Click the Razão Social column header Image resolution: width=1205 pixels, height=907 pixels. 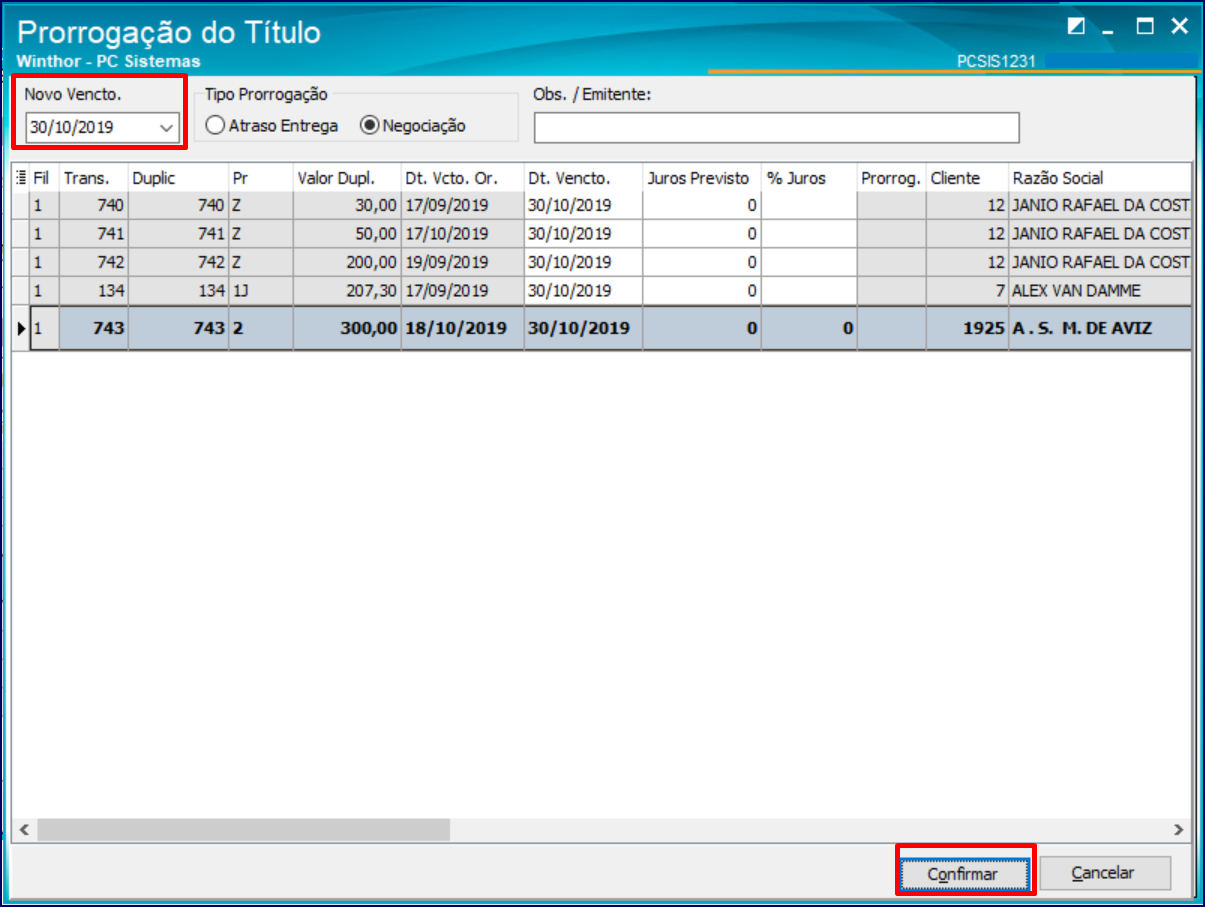pos(1100,178)
